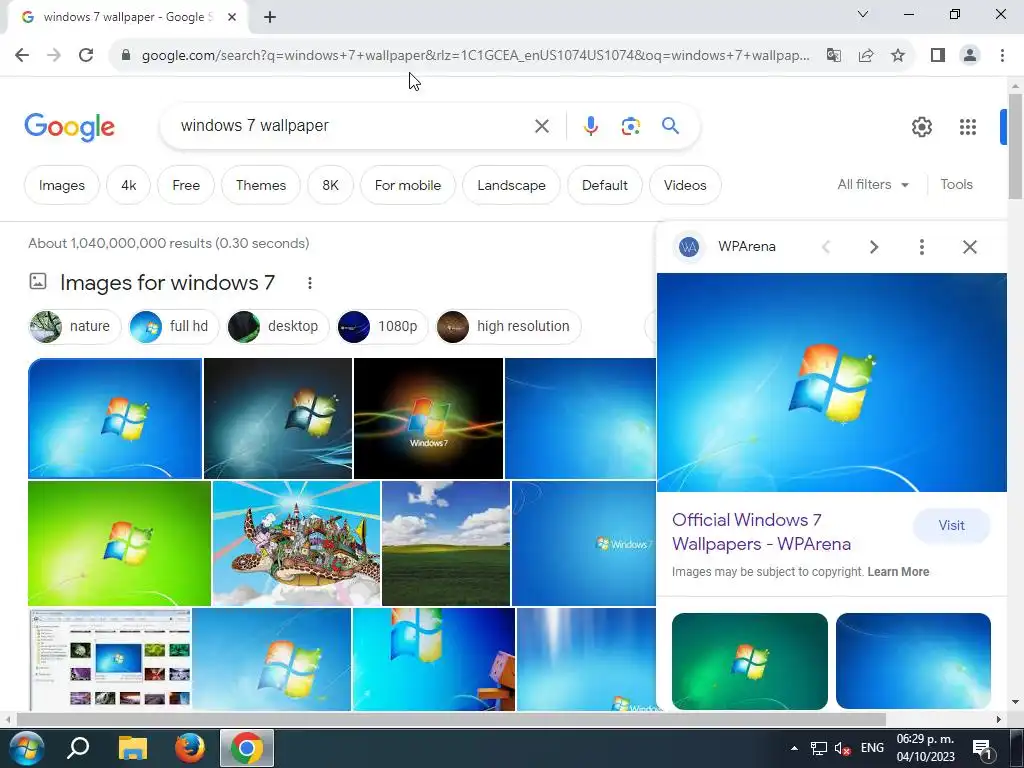
Task: Filter images by high resolution chip
Action: [508, 327]
